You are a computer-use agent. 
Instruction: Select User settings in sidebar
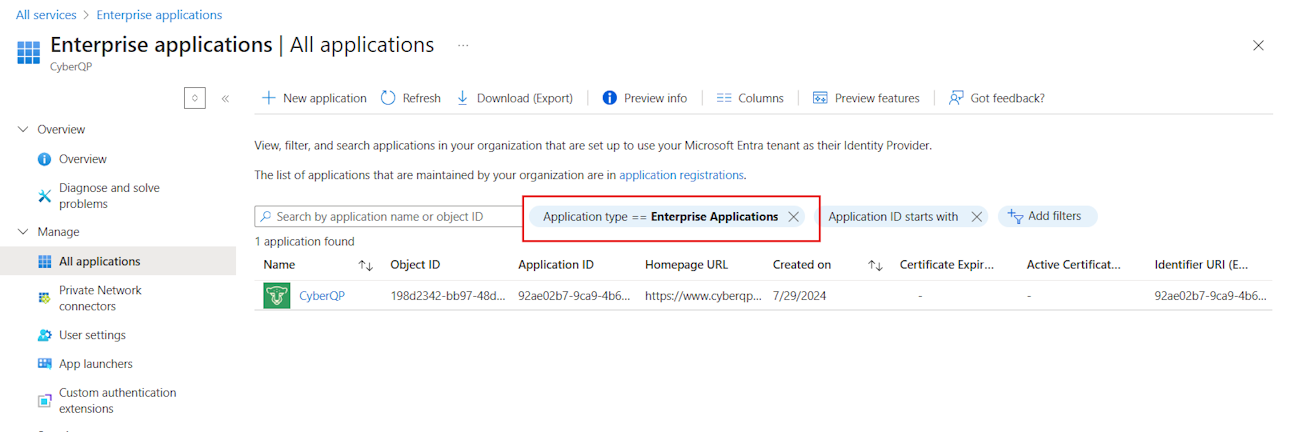(x=92, y=335)
